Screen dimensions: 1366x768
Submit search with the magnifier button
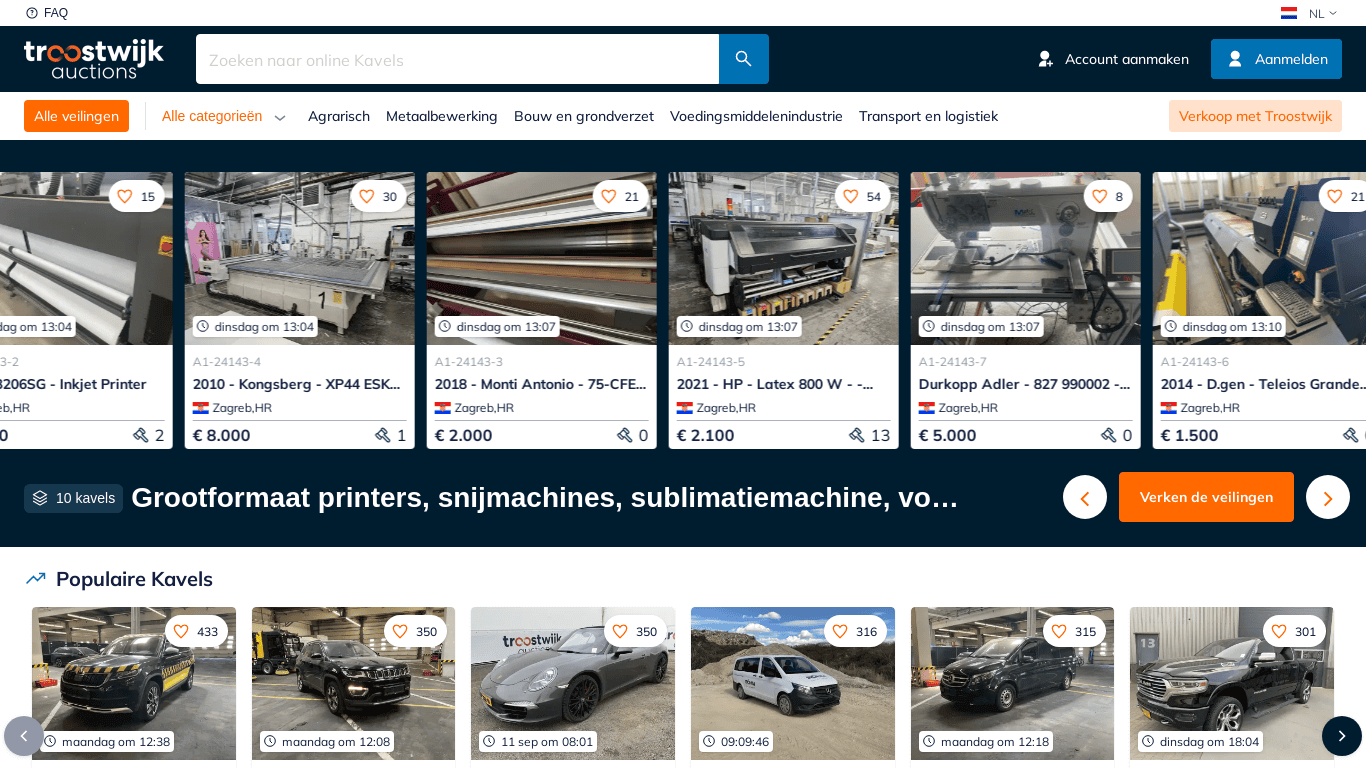pyautogui.click(x=744, y=59)
